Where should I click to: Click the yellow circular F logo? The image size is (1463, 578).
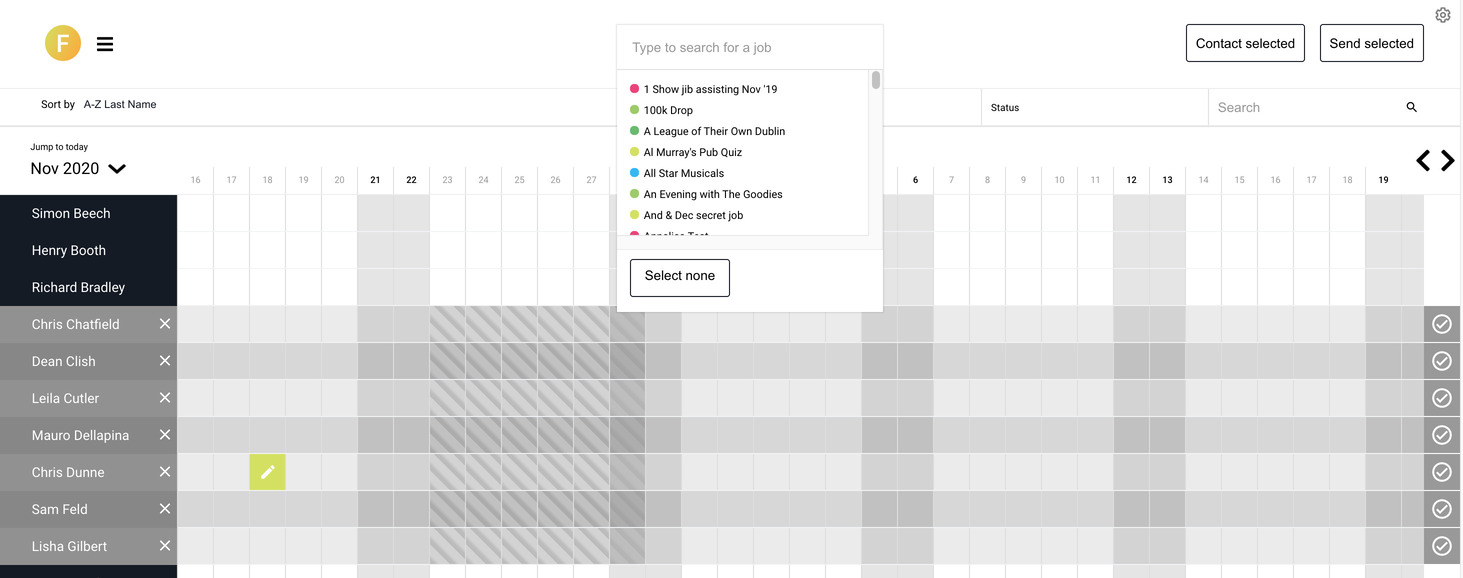[x=63, y=44]
